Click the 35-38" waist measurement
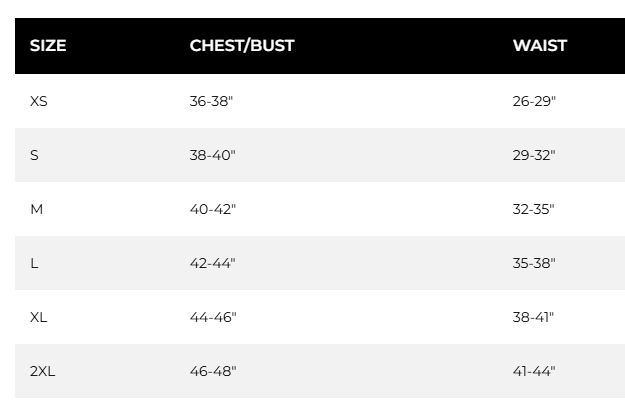This screenshot has height=405, width=625. 534,263
